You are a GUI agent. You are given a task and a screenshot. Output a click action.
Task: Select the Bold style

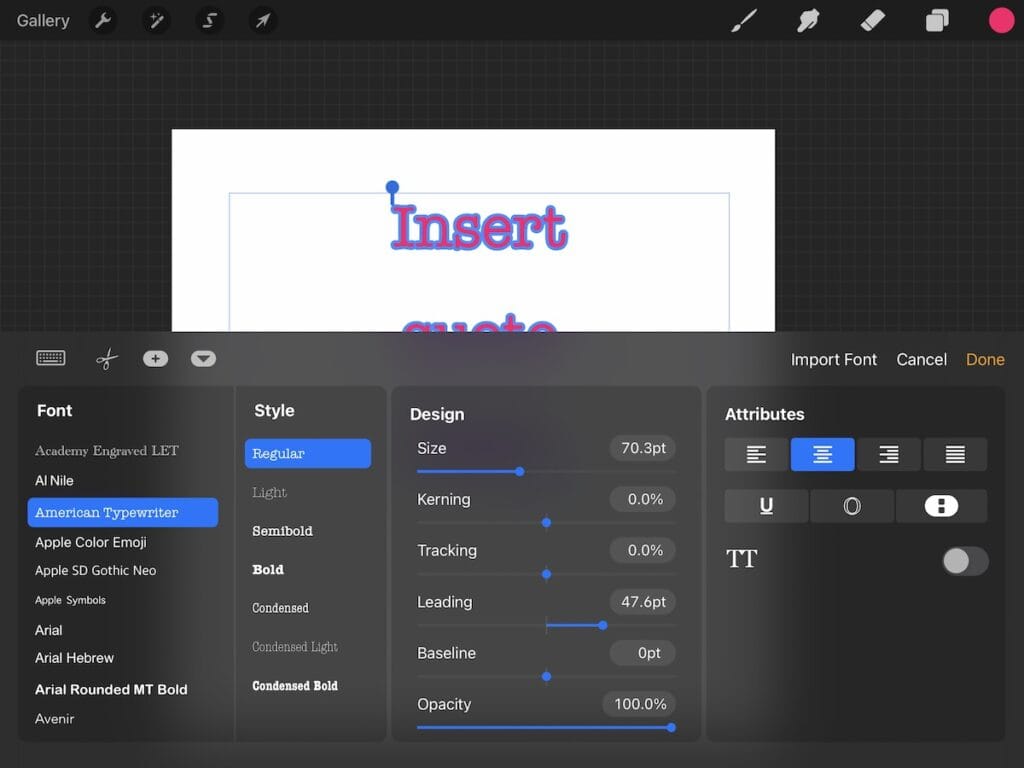[x=268, y=569]
